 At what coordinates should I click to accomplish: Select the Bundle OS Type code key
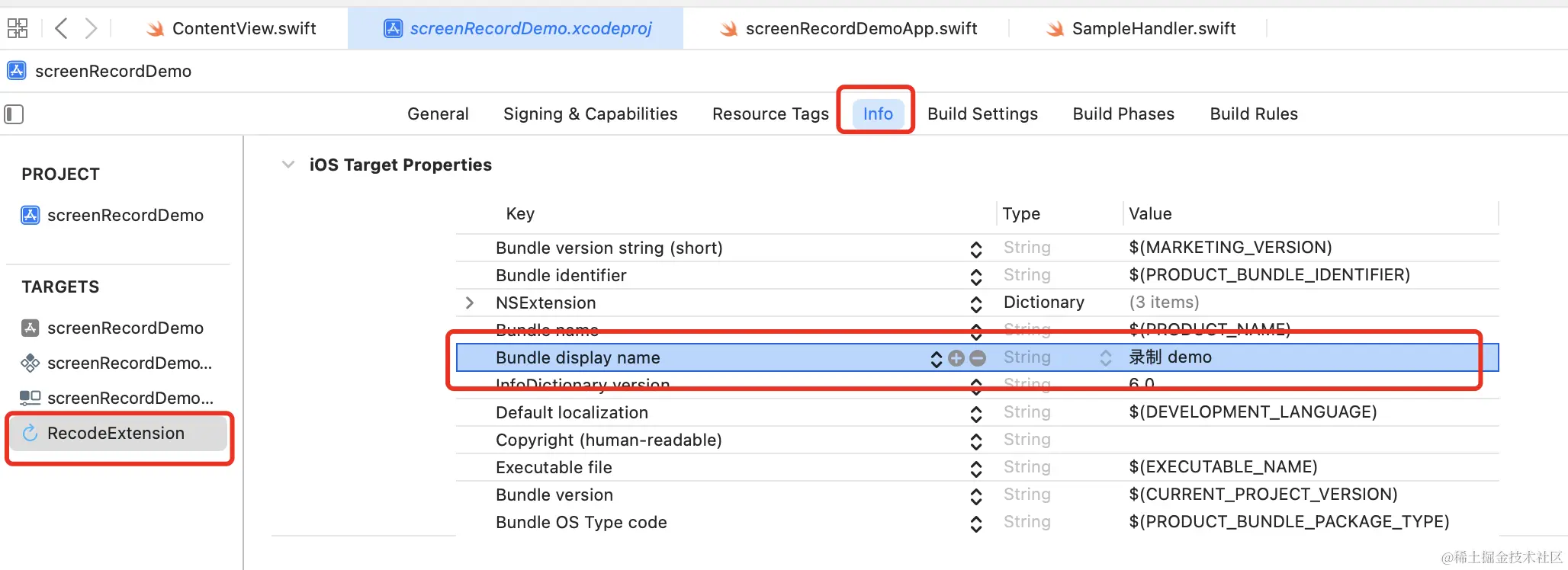point(581,523)
